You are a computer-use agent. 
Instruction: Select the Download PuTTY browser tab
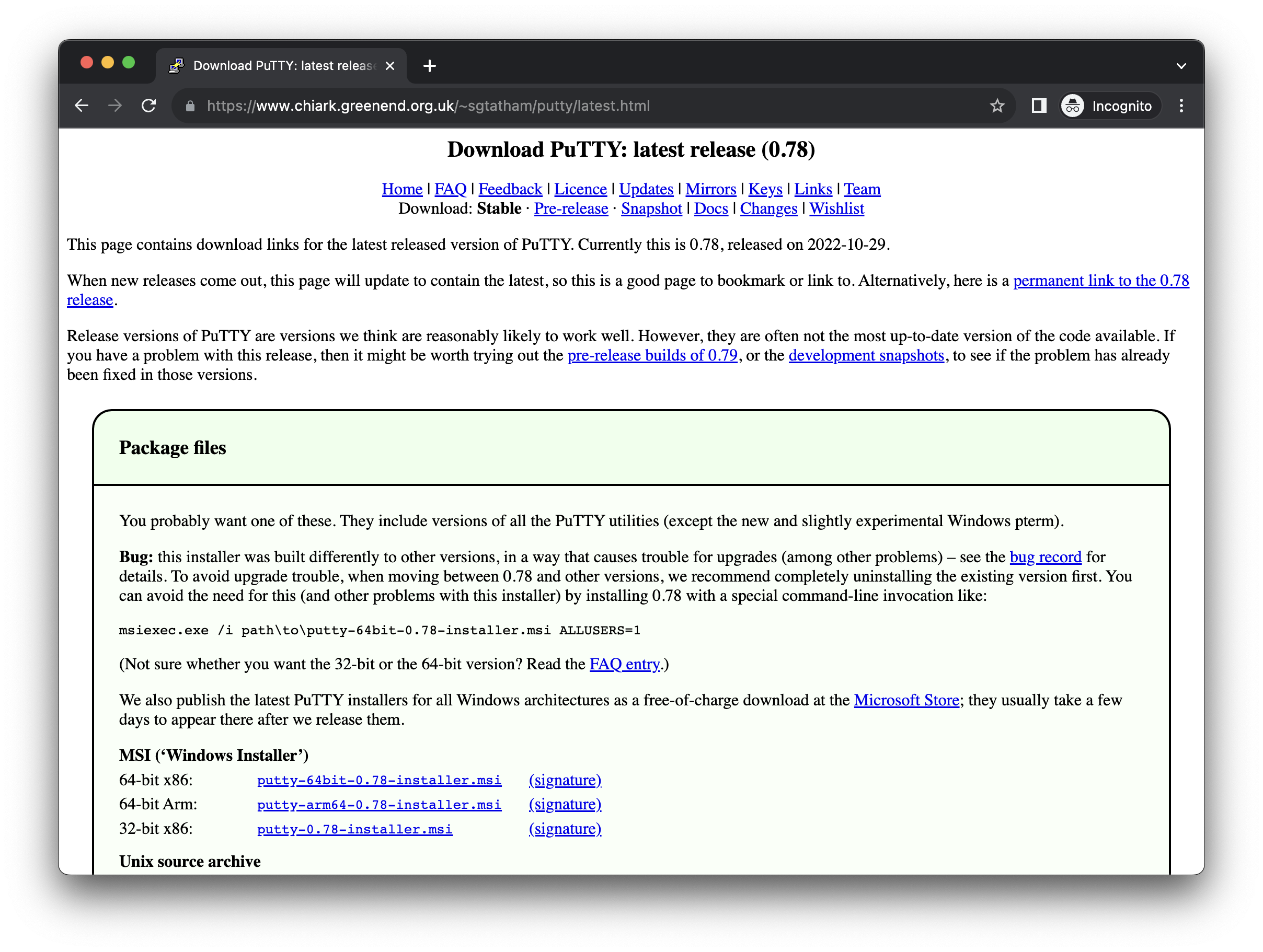pos(281,66)
